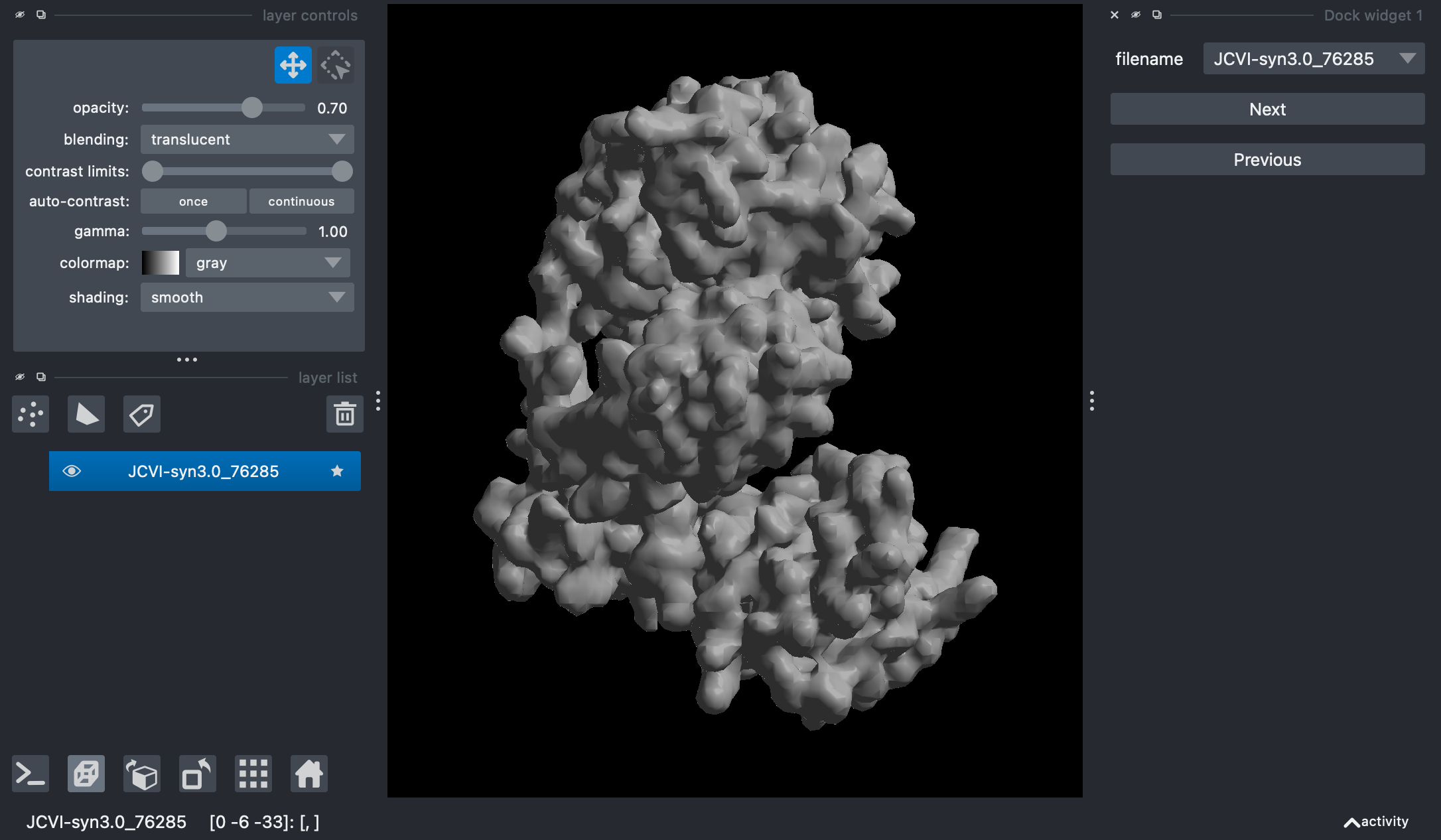
Task: Create a new labels layer
Action: point(141,415)
